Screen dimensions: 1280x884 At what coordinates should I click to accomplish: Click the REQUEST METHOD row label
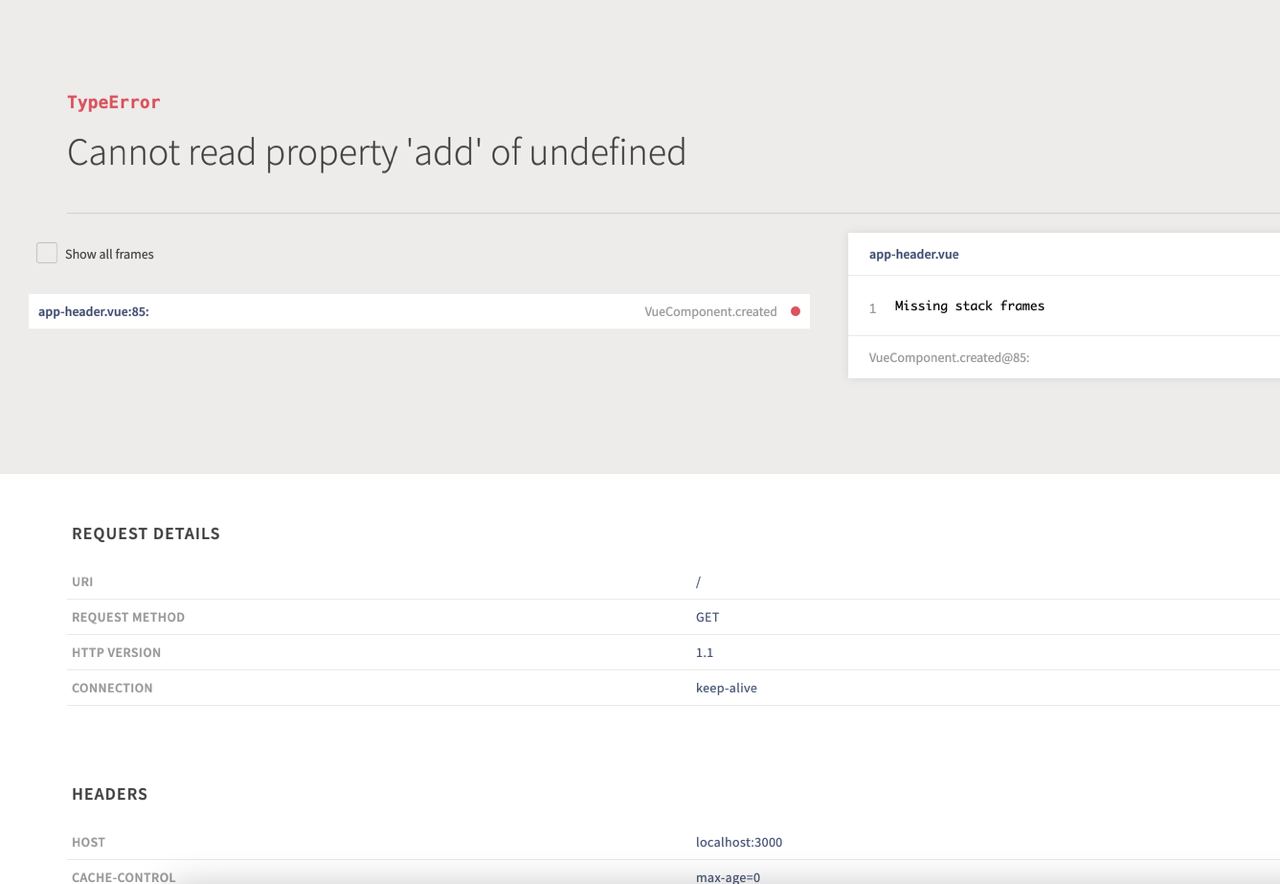pyautogui.click(x=128, y=617)
